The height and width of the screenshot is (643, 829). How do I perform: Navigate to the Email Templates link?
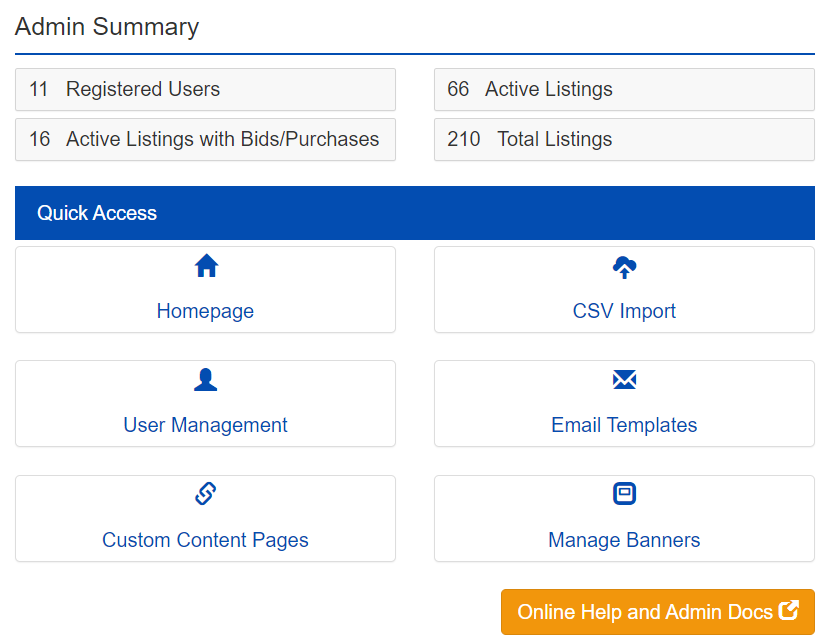pos(624,425)
